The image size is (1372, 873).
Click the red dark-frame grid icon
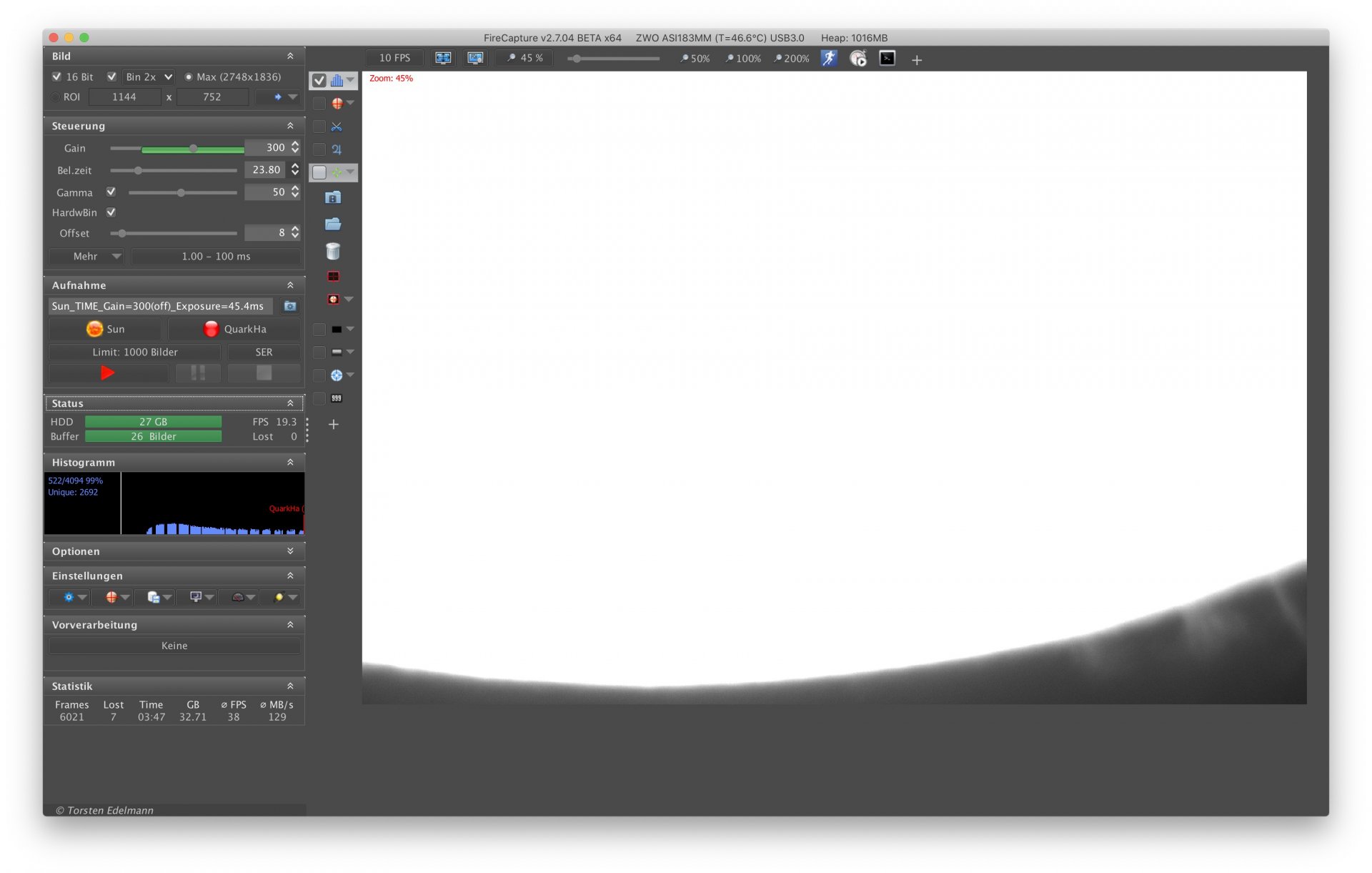point(333,276)
